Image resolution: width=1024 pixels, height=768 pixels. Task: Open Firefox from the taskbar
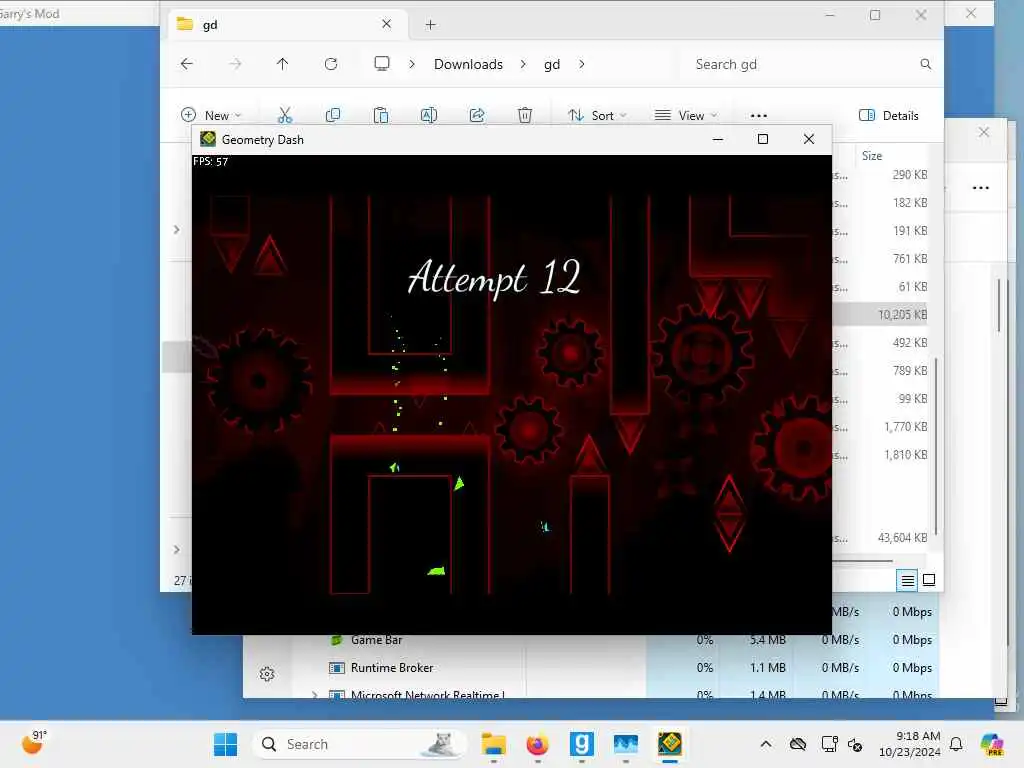point(537,744)
